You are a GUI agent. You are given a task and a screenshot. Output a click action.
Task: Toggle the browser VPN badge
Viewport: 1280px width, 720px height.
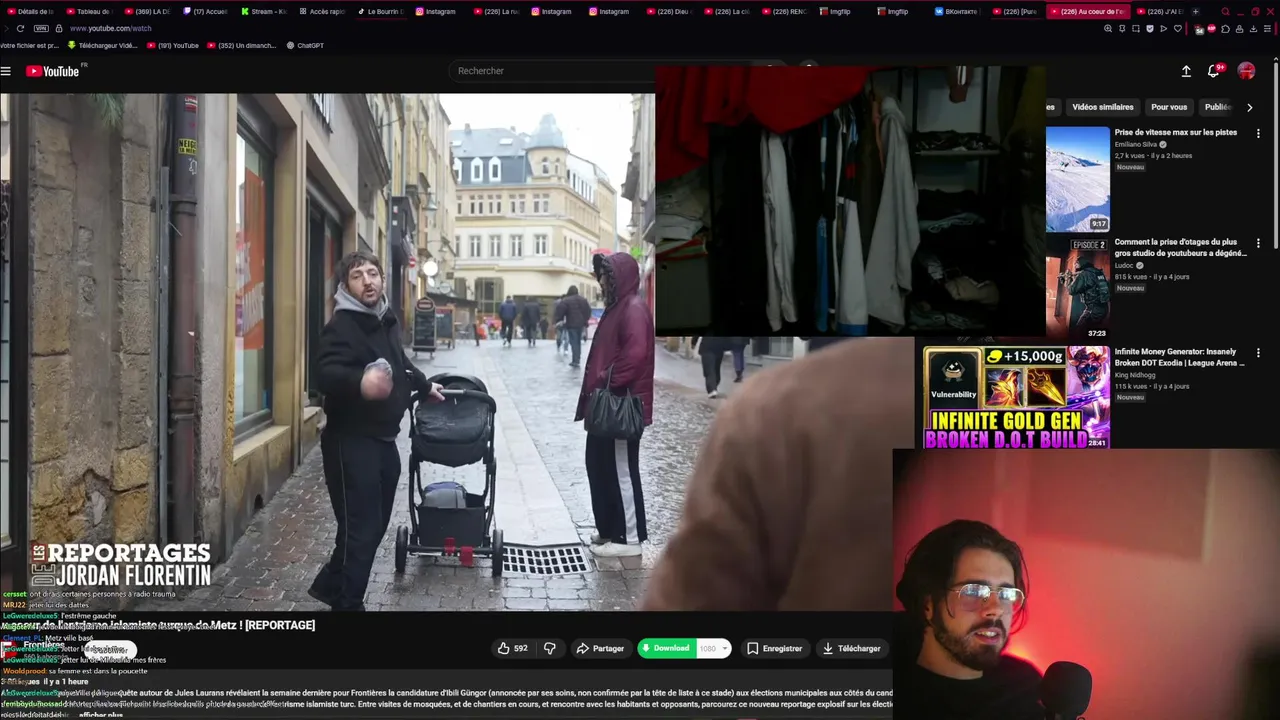[41, 28]
